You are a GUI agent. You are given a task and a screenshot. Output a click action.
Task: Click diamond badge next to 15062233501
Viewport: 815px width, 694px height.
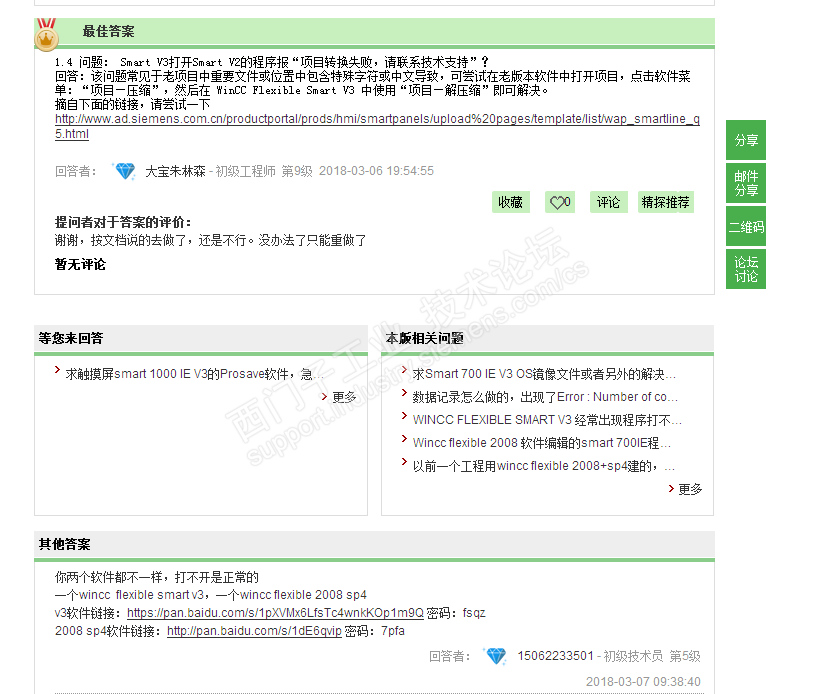click(x=496, y=656)
